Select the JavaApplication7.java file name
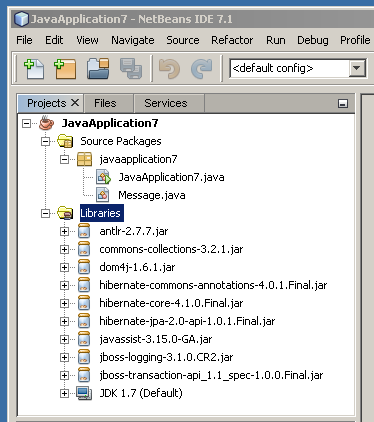 pyautogui.click(x=171, y=177)
